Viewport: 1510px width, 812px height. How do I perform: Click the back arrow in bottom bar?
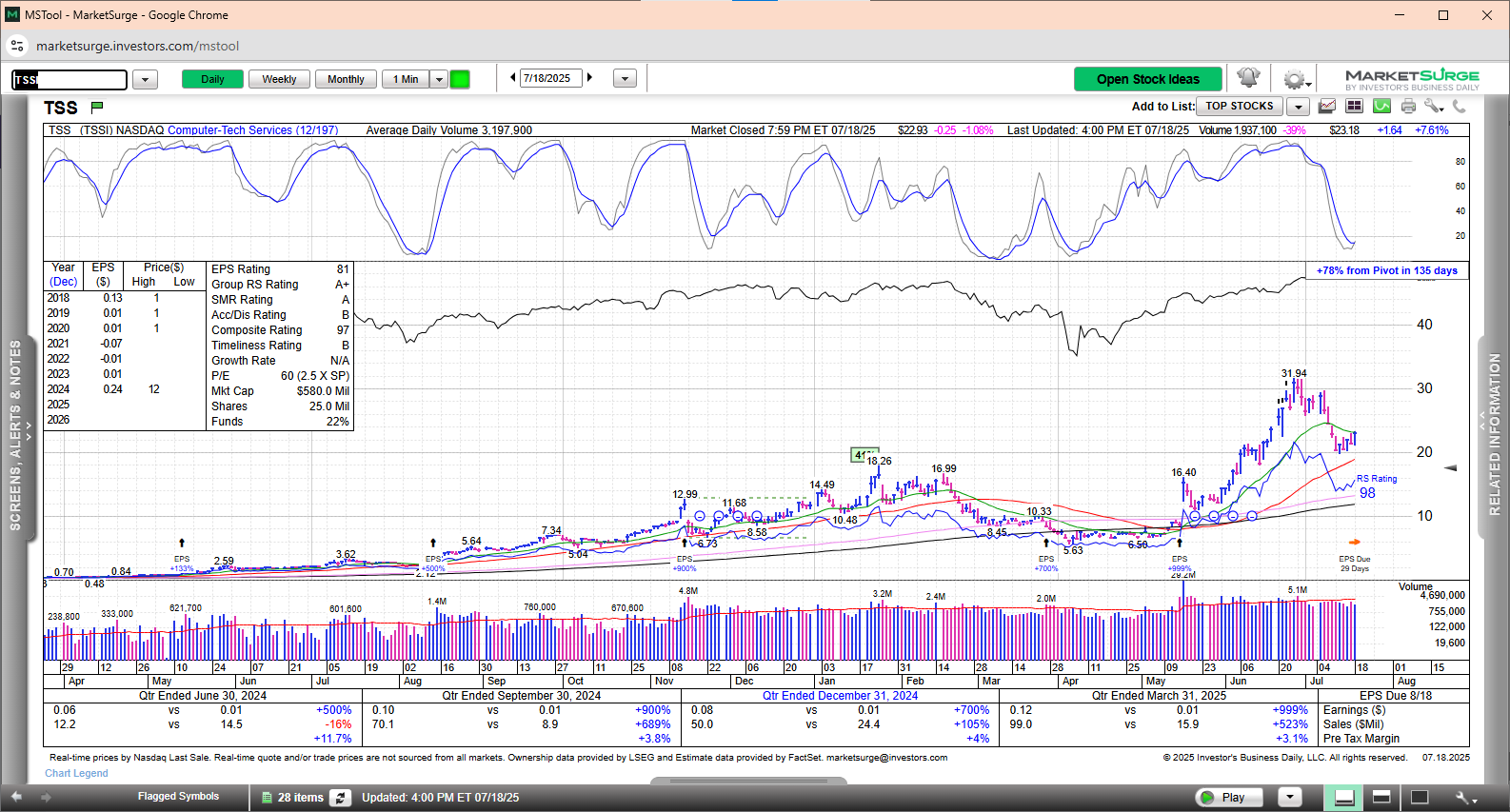point(16,797)
